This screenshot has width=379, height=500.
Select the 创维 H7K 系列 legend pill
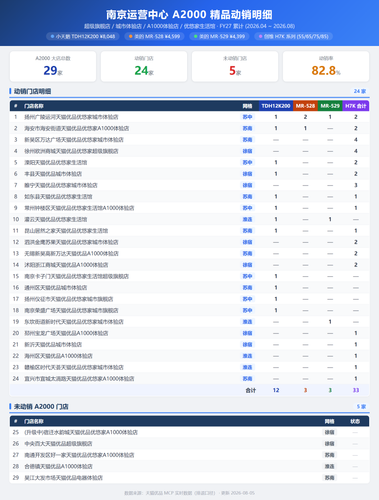293,36
